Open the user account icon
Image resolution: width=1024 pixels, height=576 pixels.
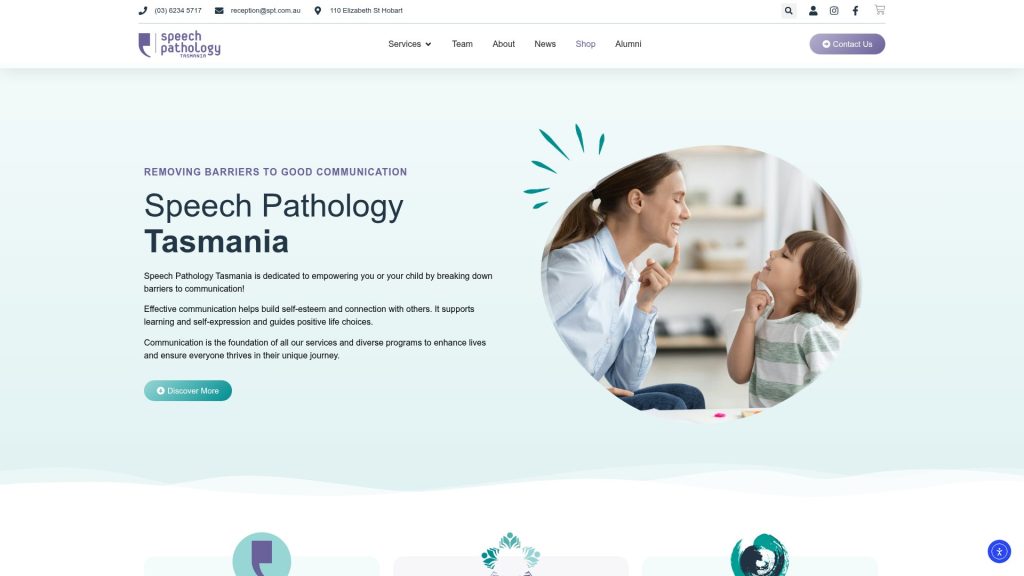pos(813,10)
